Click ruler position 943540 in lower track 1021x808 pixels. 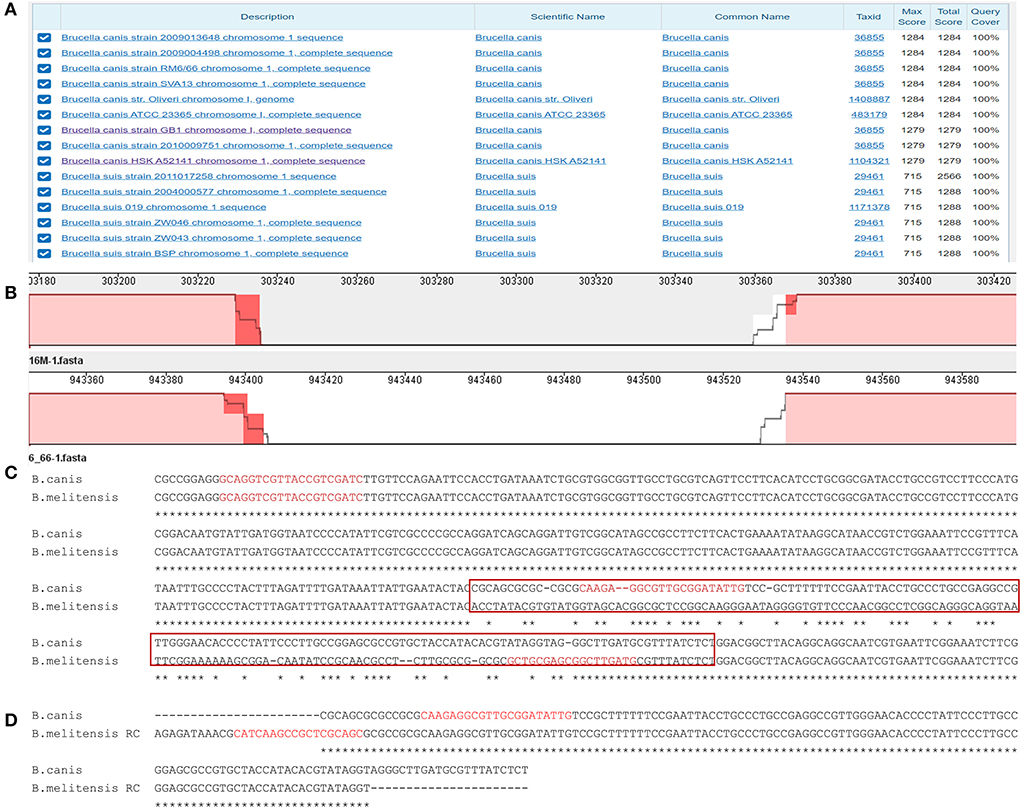pos(803,380)
